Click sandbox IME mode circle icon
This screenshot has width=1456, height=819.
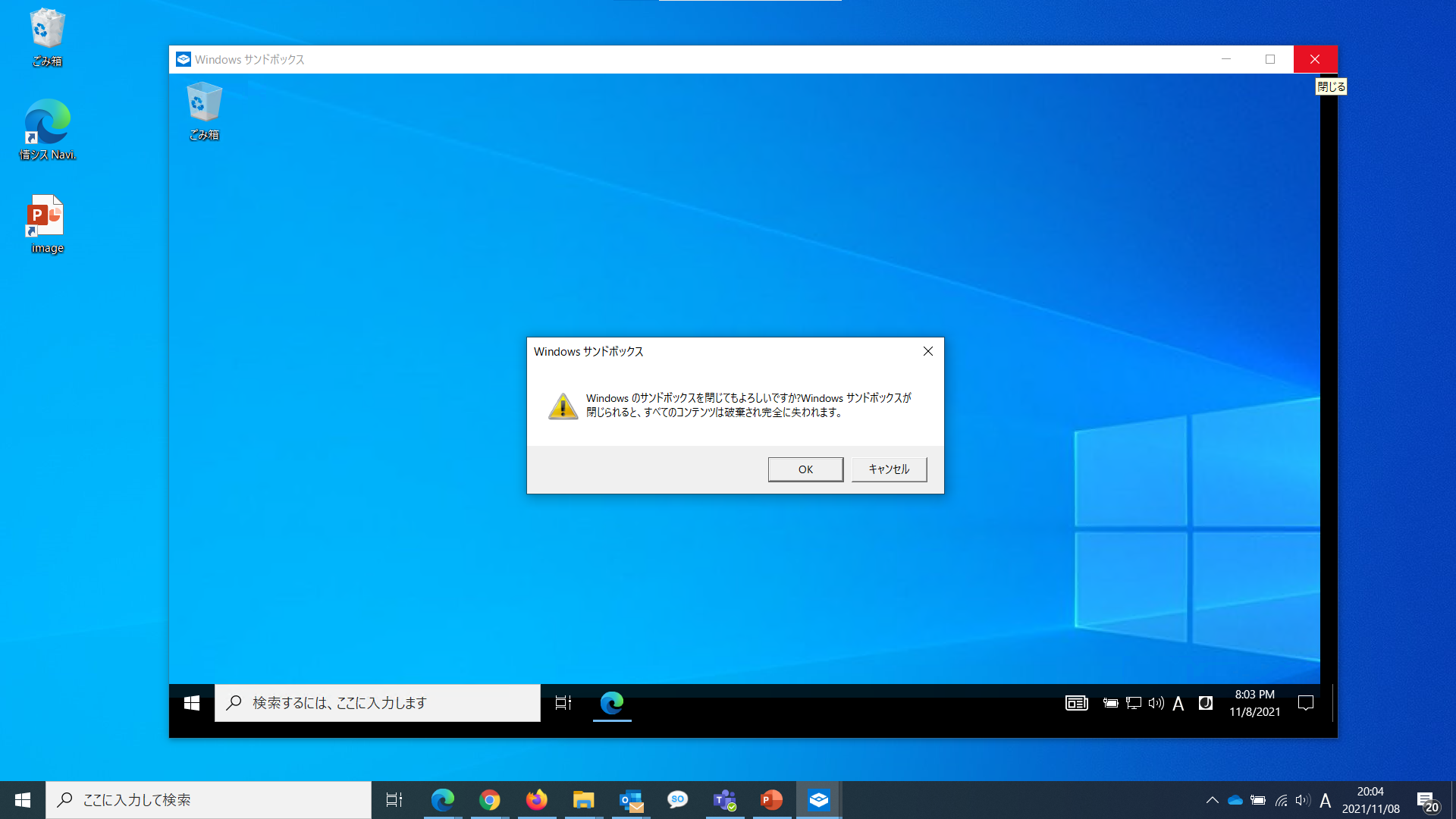coord(1206,703)
